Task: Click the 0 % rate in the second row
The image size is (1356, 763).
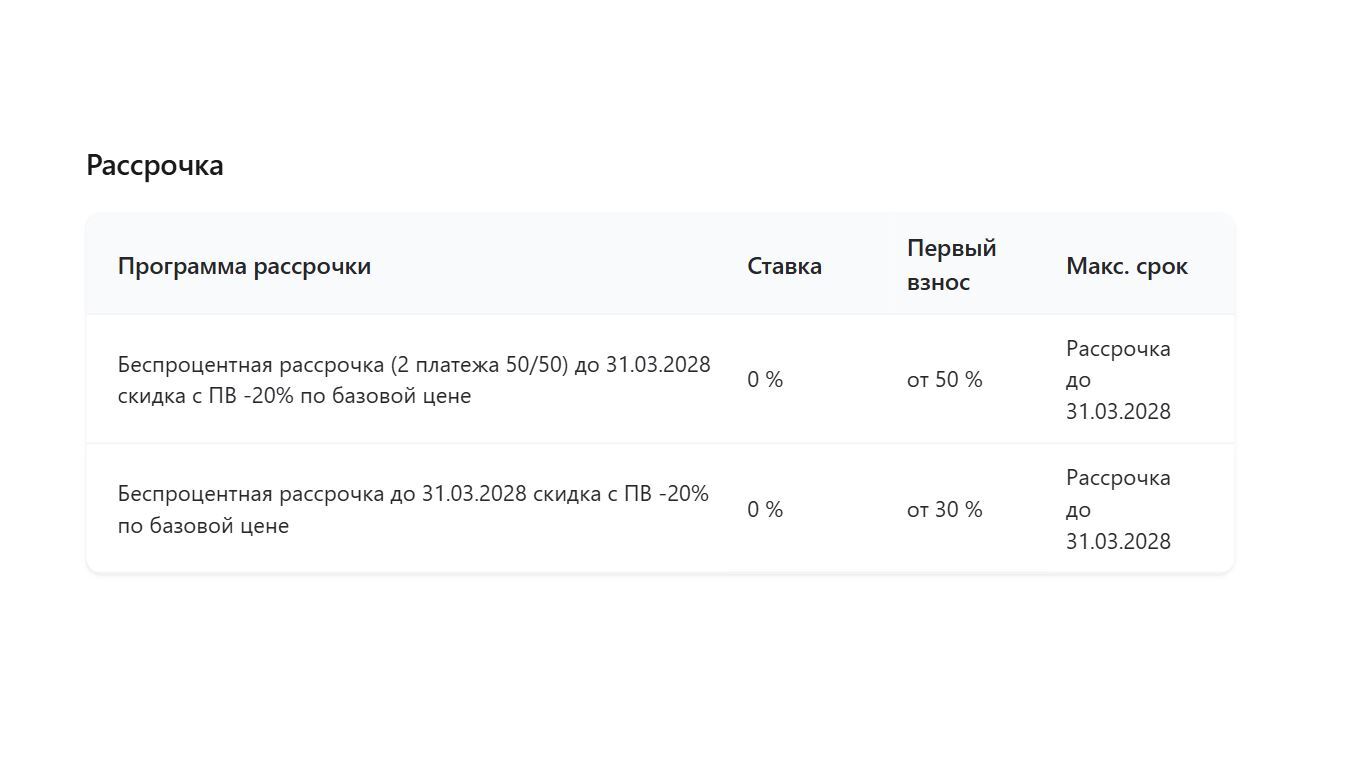Action: 765,510
